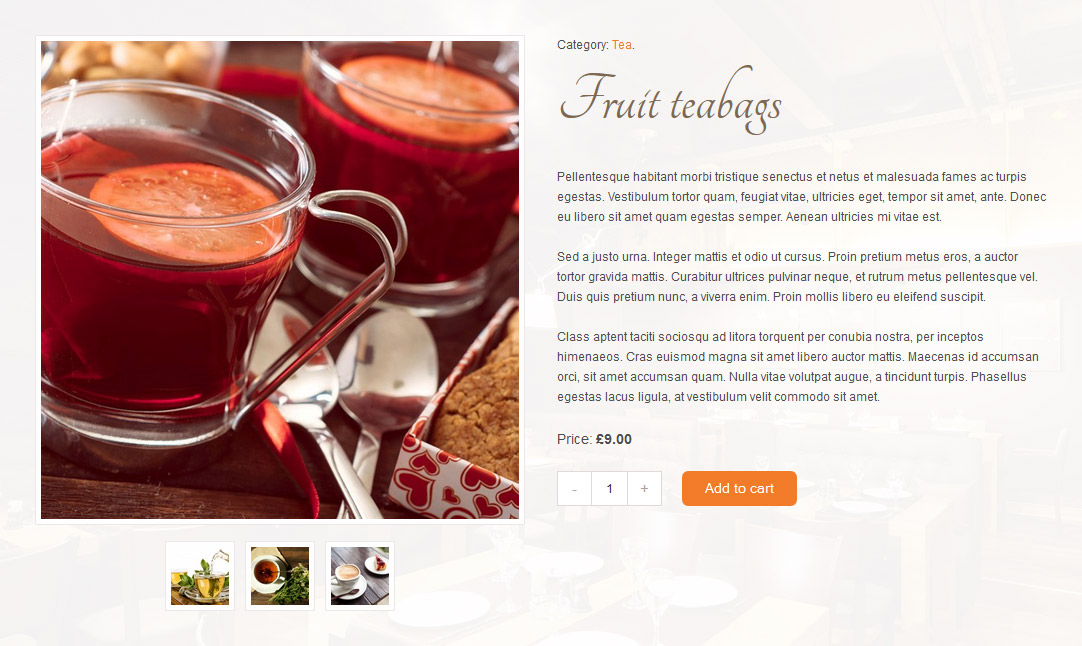
Task: Increase quantity with the plus button
Action: (x=645, y=489)
